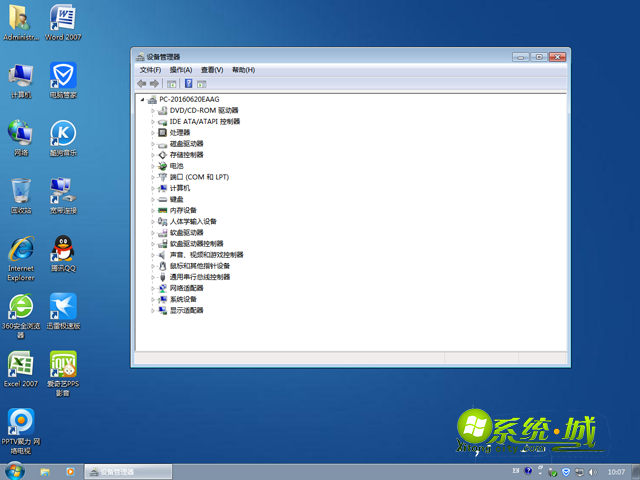Select the 鼠标和其他指针设备 mouse icon
The height and width of the screenshot is (480, 640).
162,266
